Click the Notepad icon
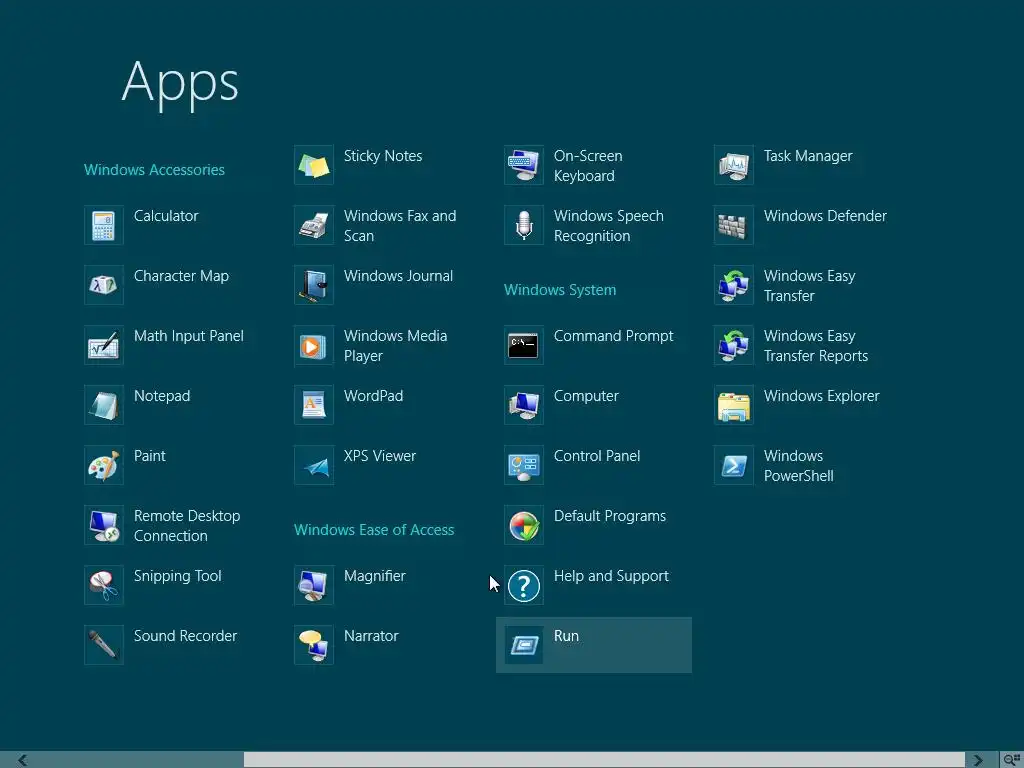1024x768 pixels. (x=104, y=406)
